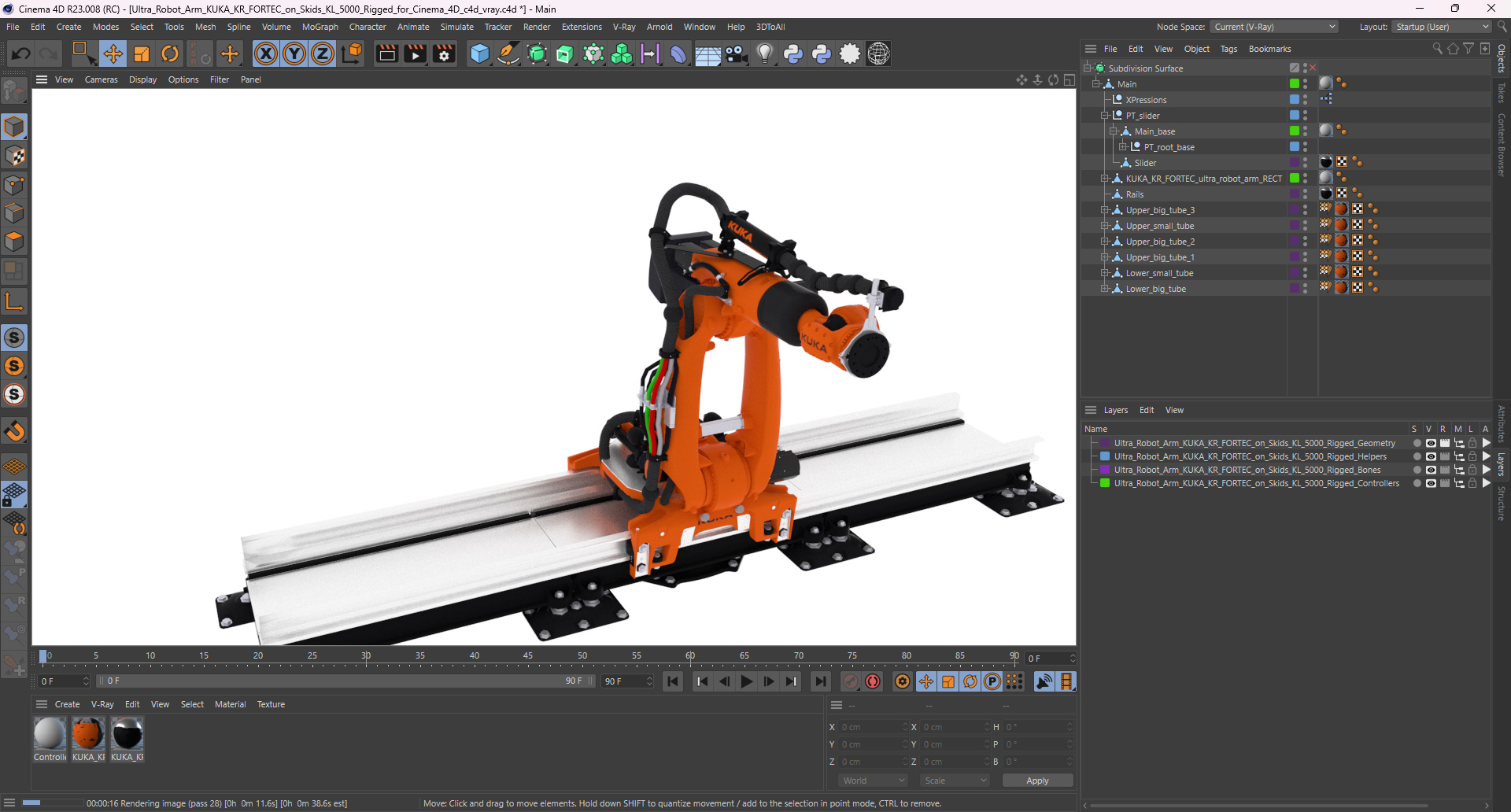Expand the Upper_big_tube_3 tree item
This screenshot has width=1511, height=812.
pyautogui.click(x=1105, y=210)
